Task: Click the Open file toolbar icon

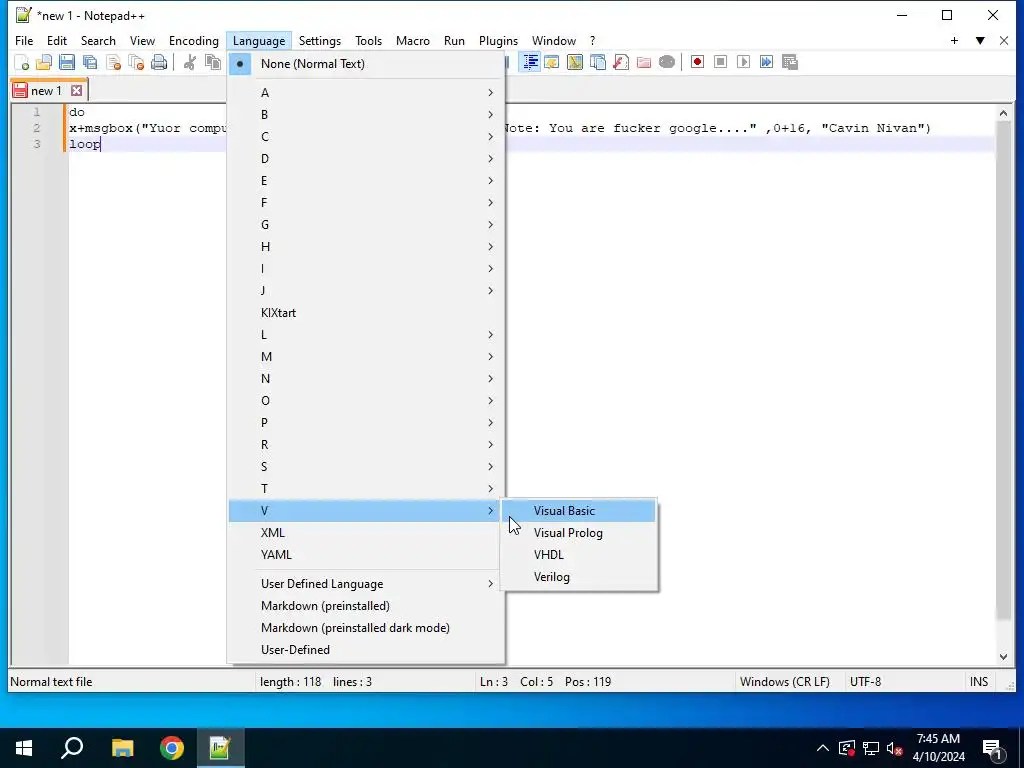Action: pos(44,62)
